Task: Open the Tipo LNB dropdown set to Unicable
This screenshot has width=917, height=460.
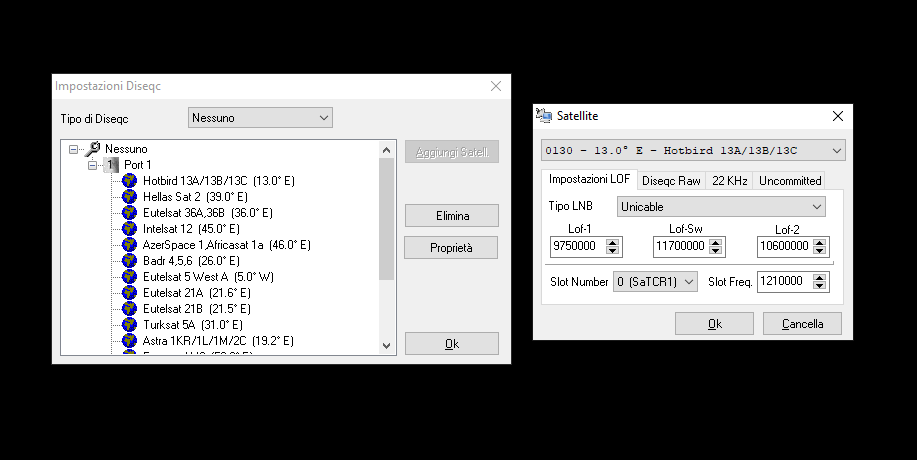Action: (x=721, y=206)
